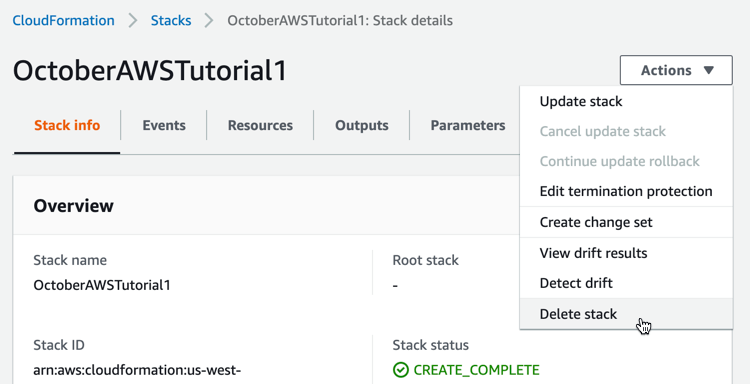
Task: Click the Stack ID ARN value text
Action: [x=139, y=370]
